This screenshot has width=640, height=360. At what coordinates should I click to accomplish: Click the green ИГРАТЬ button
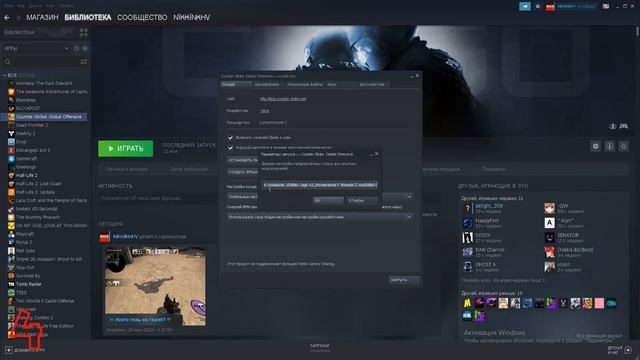point(126,149)
